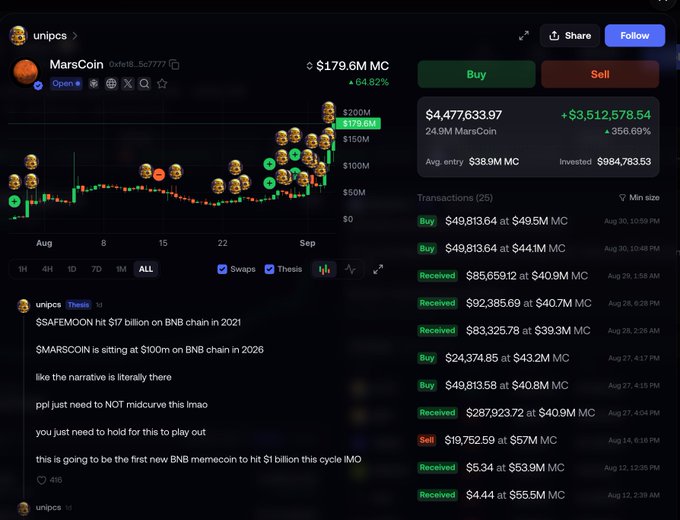Switch to line chart view
Viewport: 680px width, 520px height.
coord(350,269)
